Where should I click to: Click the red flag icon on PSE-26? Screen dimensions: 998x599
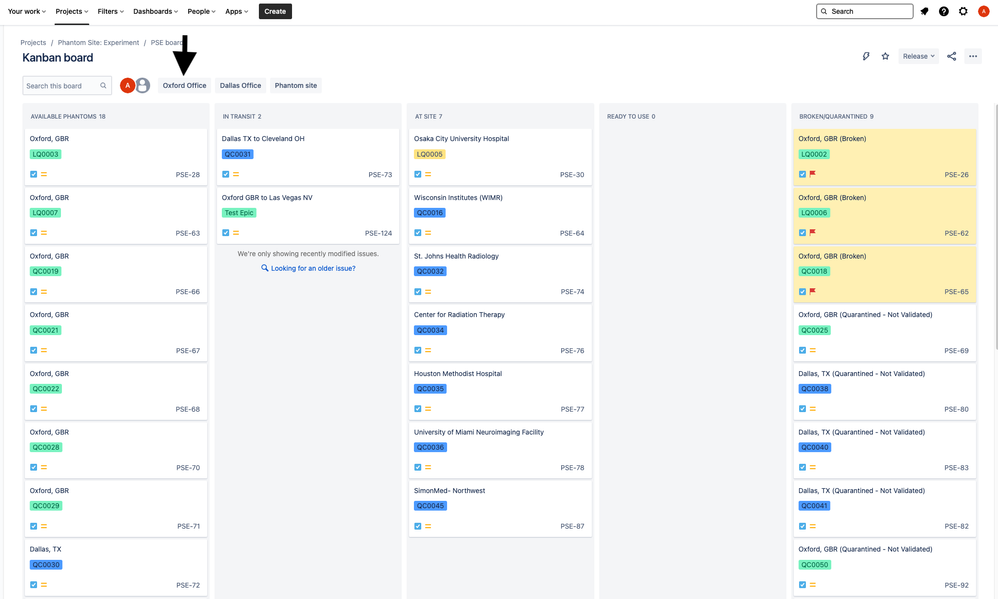coord(813,173)
